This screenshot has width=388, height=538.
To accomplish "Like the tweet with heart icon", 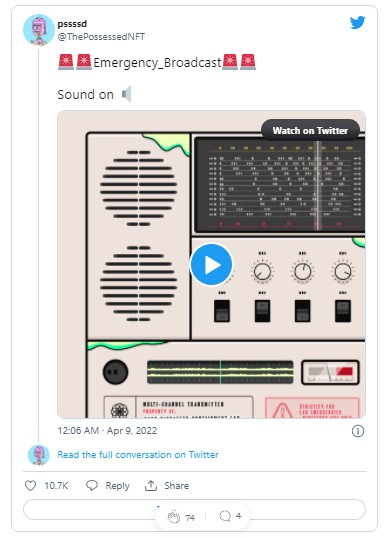I will pos(31,486).
